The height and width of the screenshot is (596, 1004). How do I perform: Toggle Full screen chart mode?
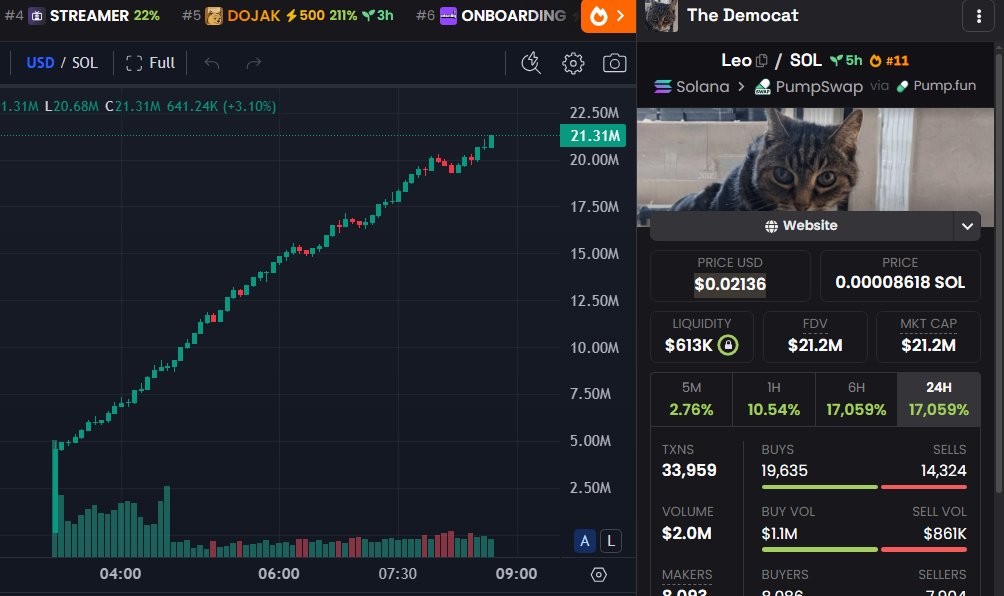pyautogui.click(x=150, y=63)
